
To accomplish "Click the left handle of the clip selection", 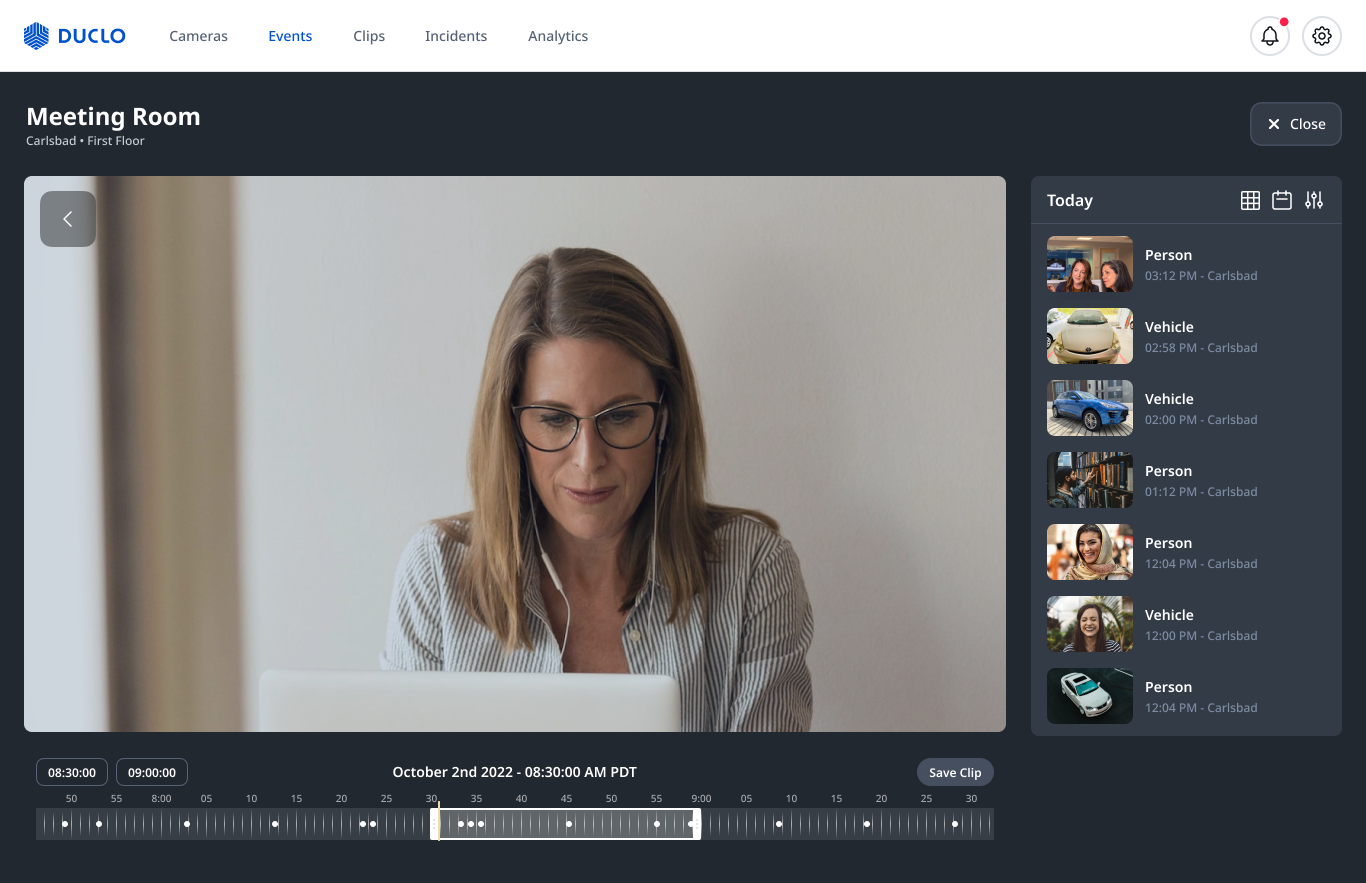I will point(434,824).
